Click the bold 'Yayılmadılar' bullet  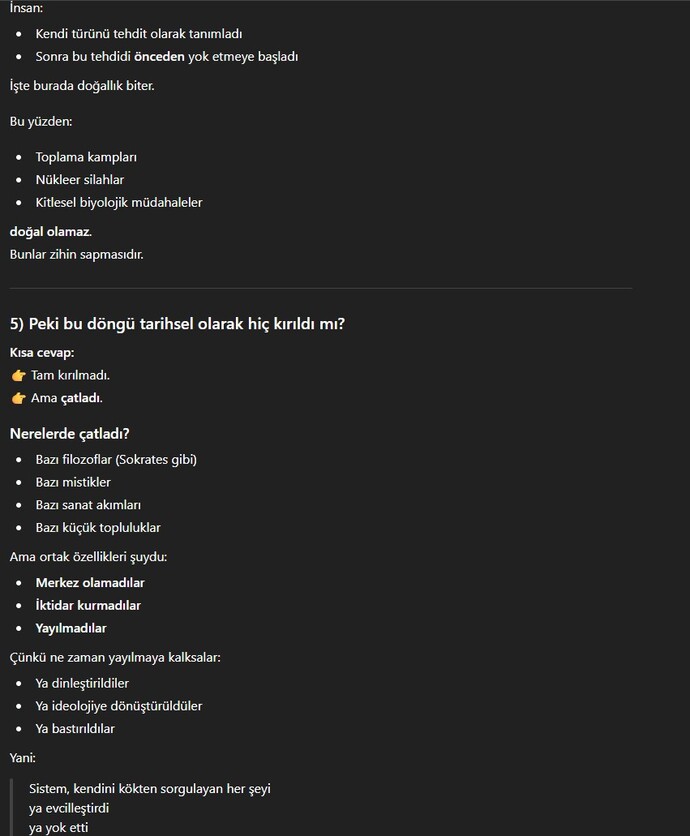[71, 628]
